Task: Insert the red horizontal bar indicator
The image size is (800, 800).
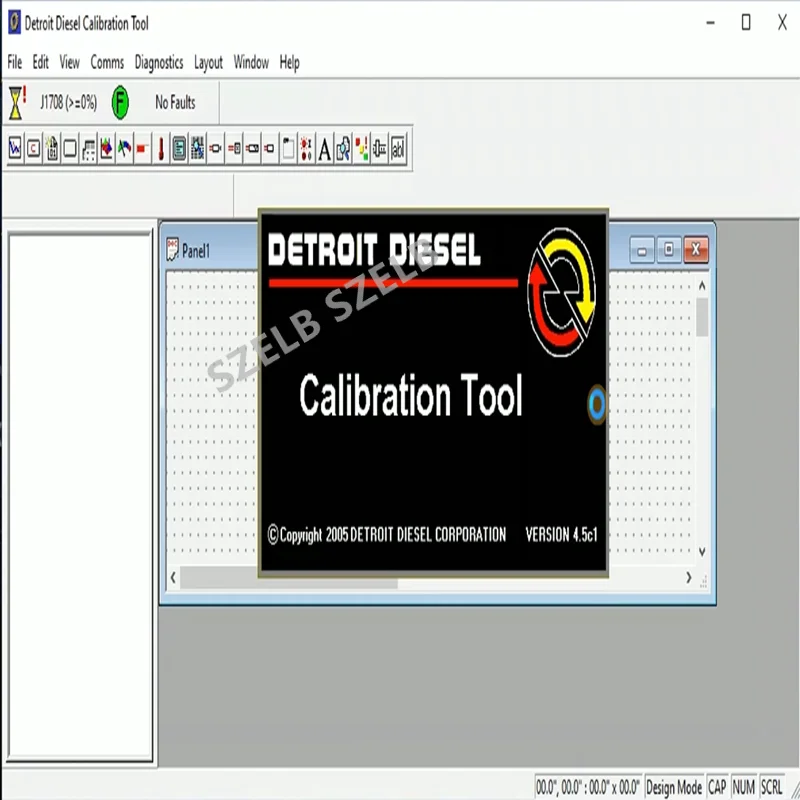Action: pyautogui.click(x=142, y=148)
